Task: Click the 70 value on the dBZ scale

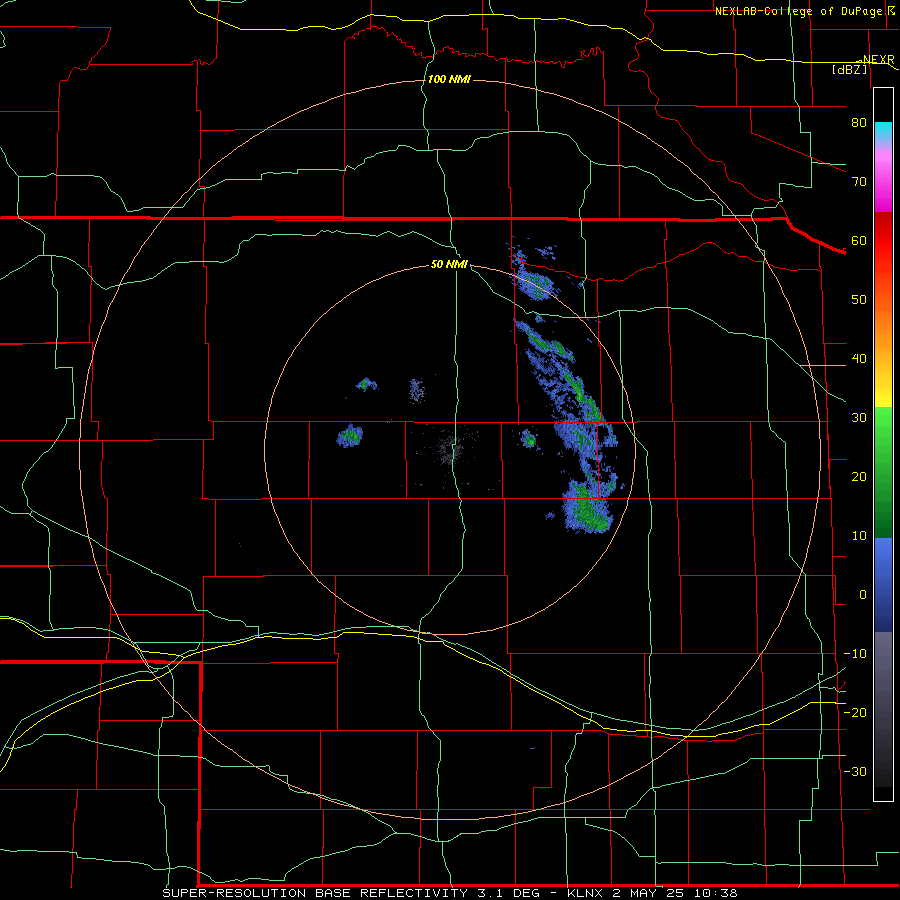Action: tap(859, 181)
